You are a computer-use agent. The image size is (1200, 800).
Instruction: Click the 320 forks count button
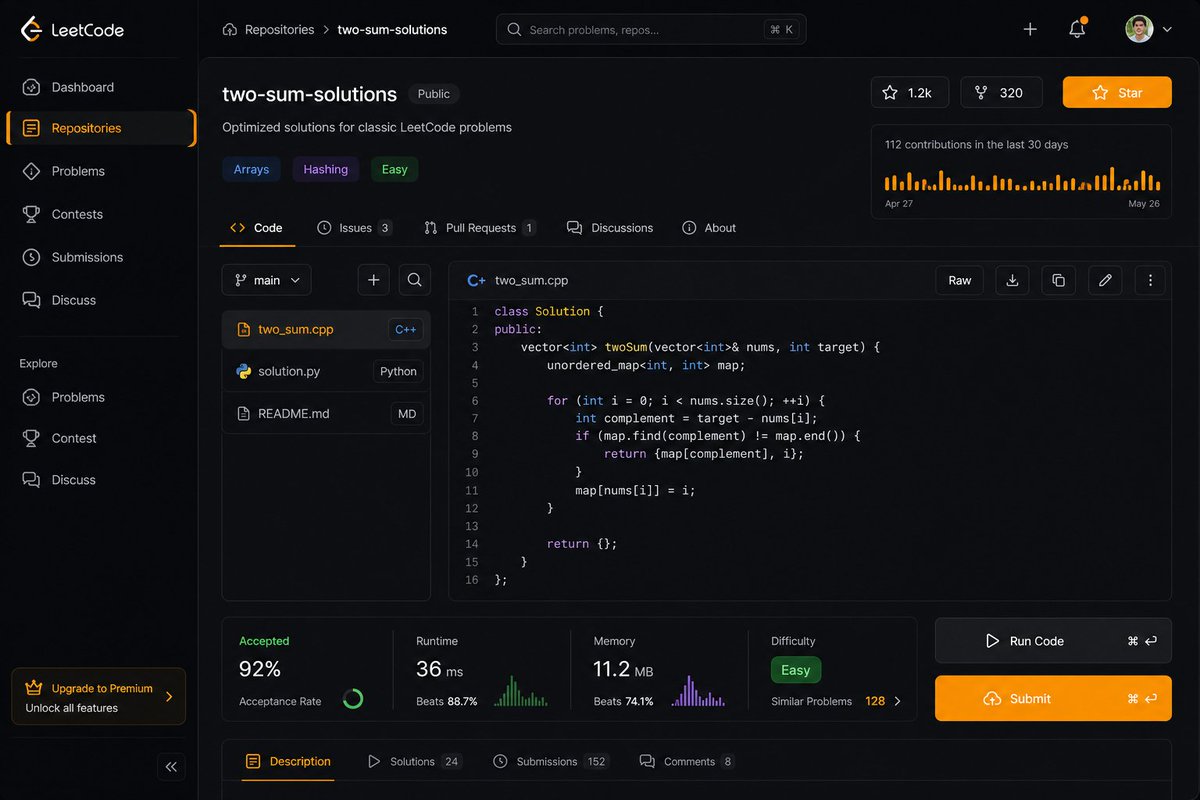[x=1001, y=92]
